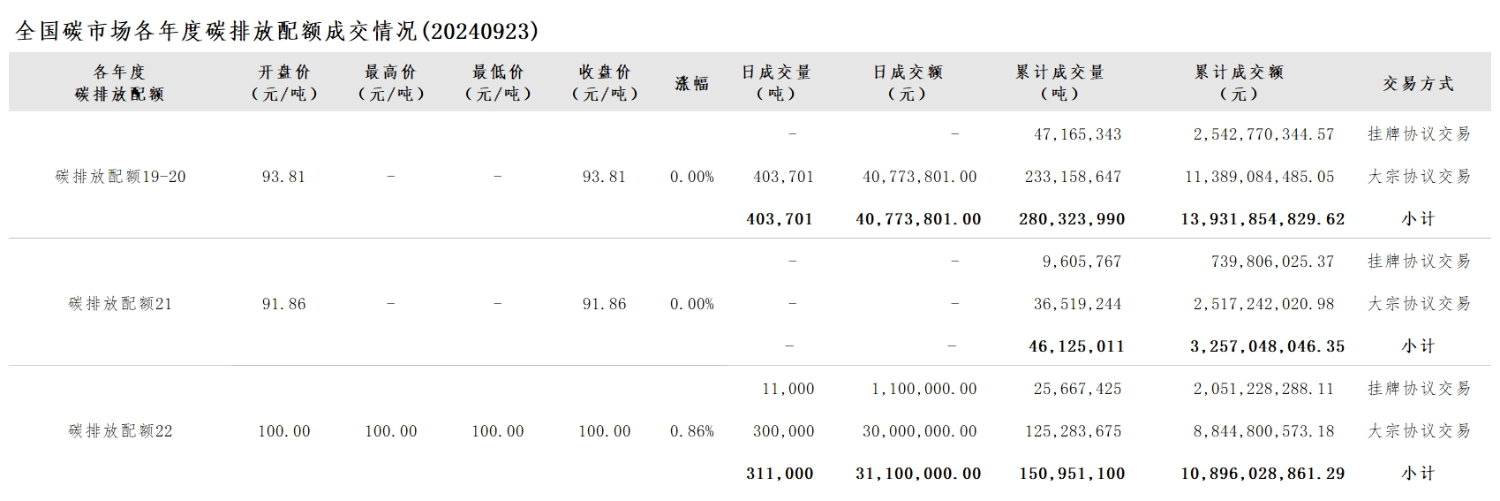The image size is (1500, 501).
Task: Select the 涨幅 column header
Action: tap(692, 83)
